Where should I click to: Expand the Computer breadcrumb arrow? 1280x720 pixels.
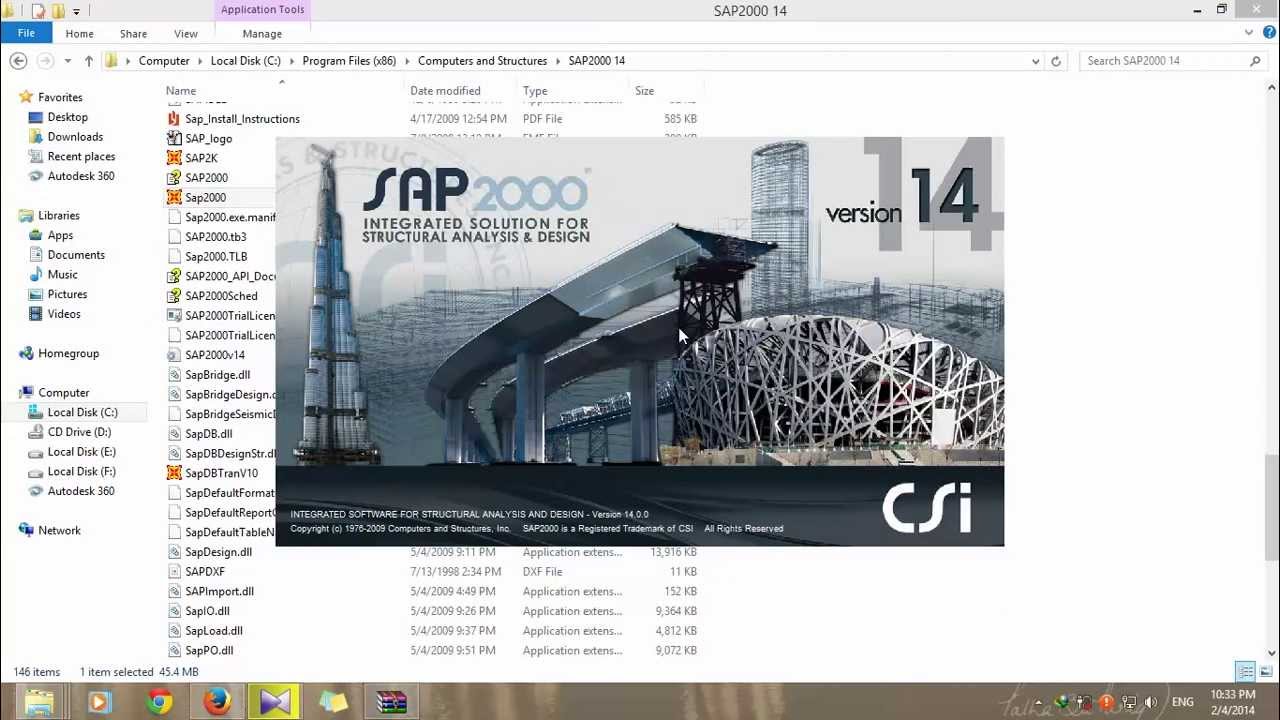point(200,61)
